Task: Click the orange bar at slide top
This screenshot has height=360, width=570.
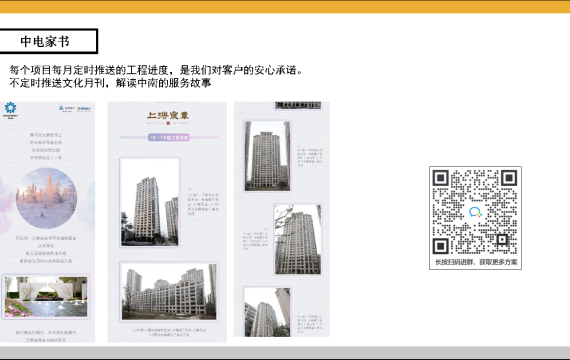Action: click(x=285, y=7)
